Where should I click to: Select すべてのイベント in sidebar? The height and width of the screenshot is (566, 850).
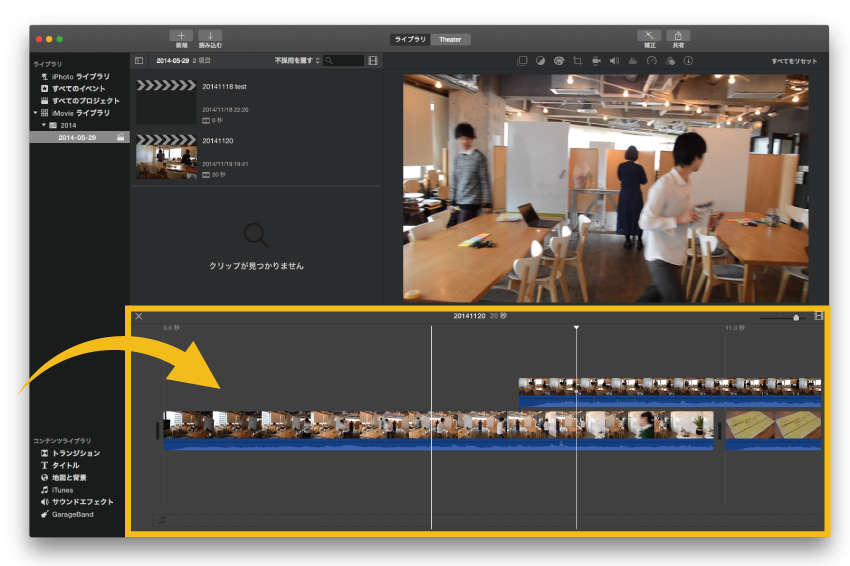point(78,88)
